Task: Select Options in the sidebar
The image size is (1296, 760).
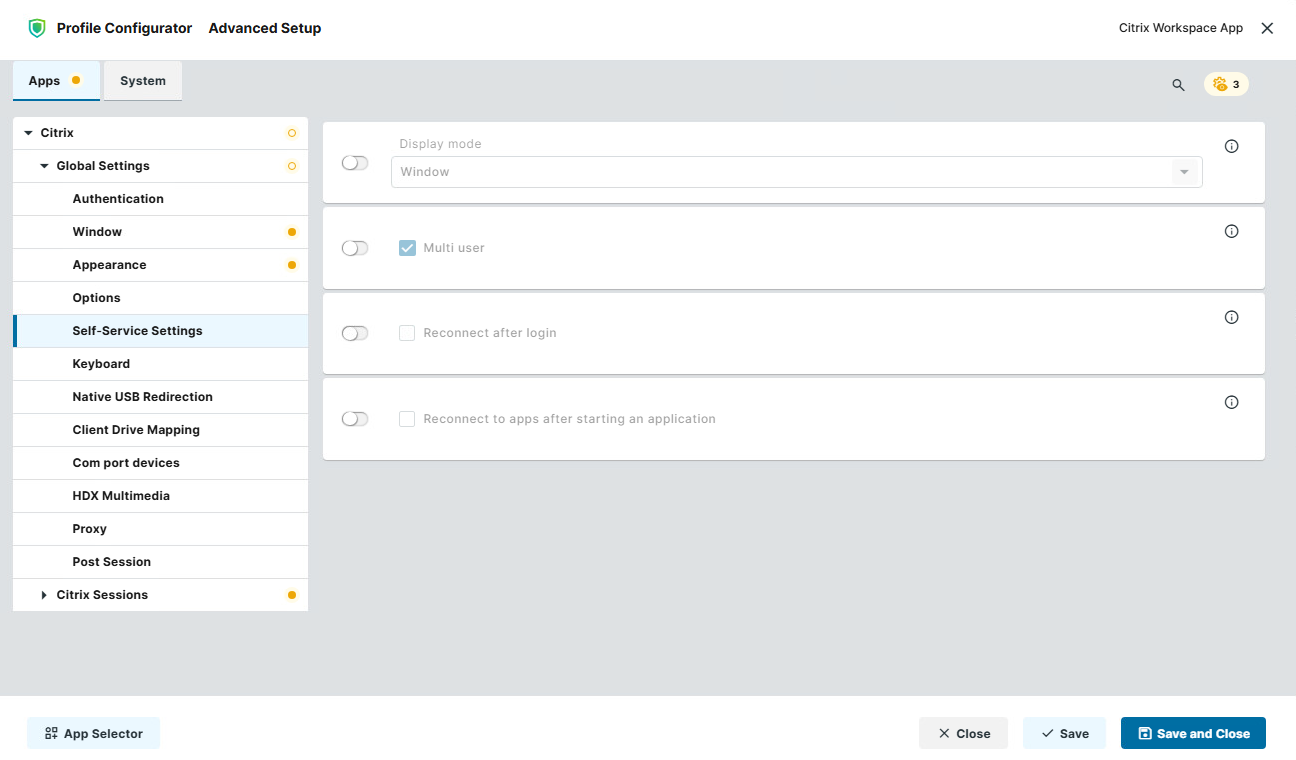Action: coord(160,298)
